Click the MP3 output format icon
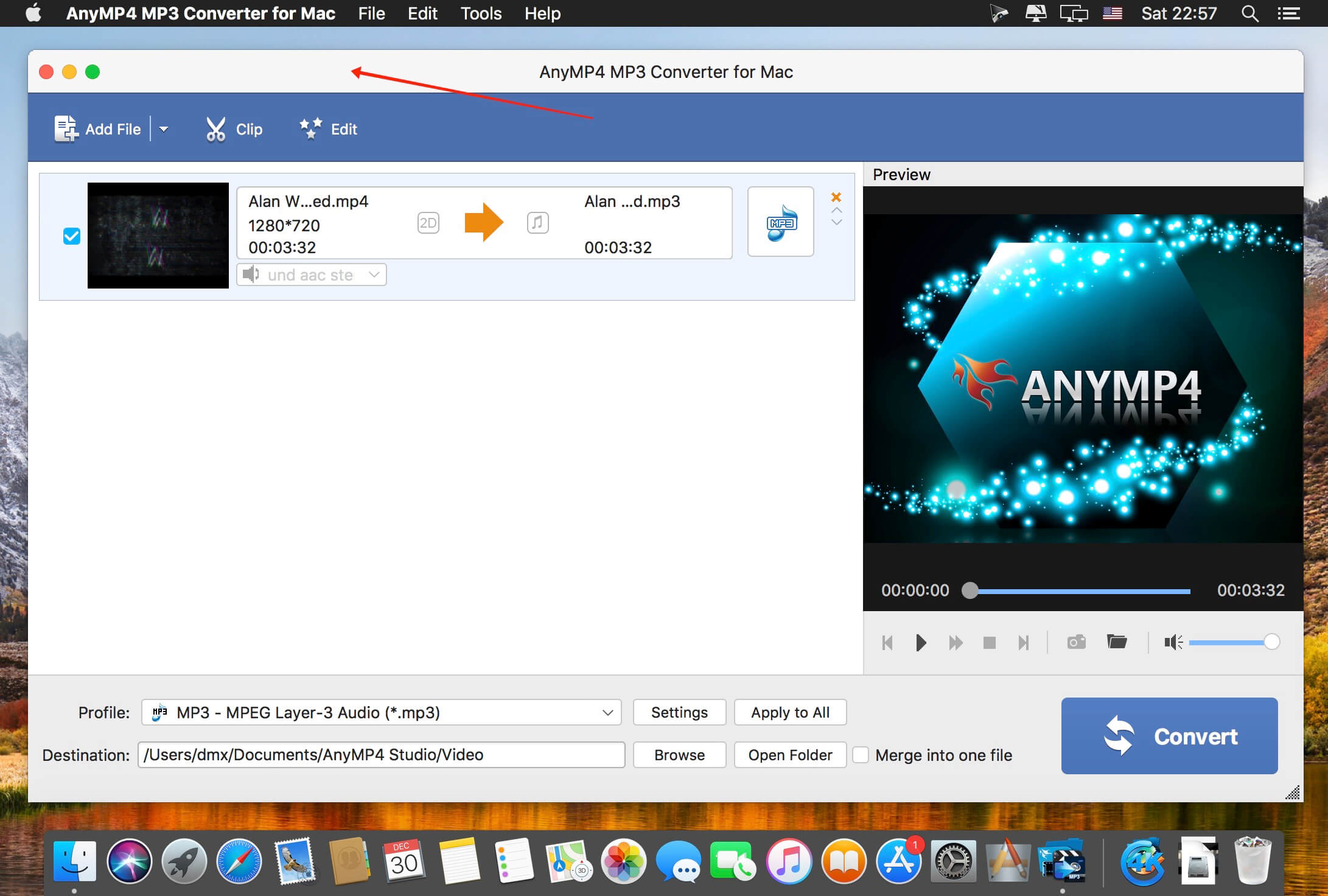The height and width of the screenshot is (896, 1328). point(780,222)
